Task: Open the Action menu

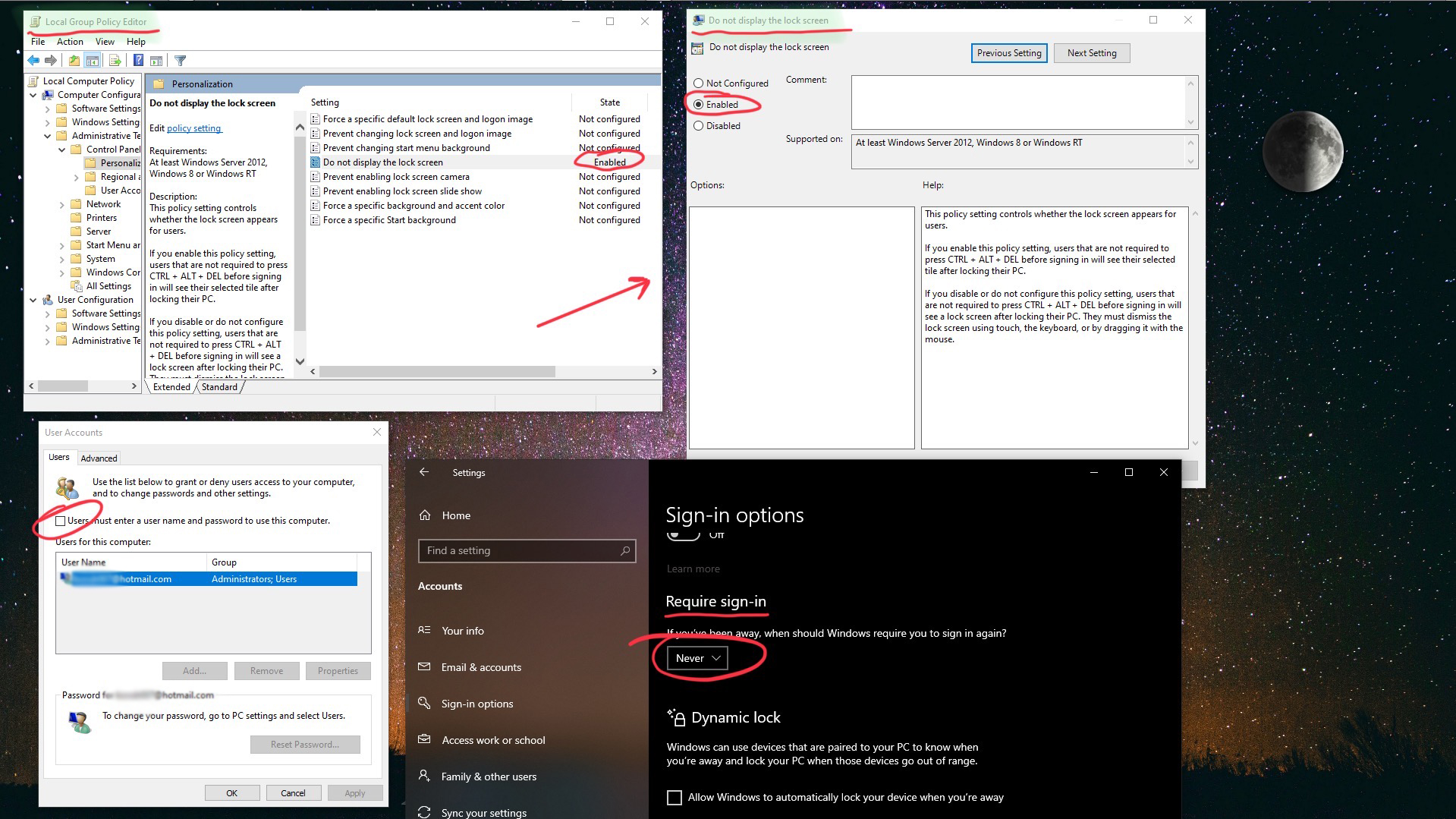Action: (70, 42)
